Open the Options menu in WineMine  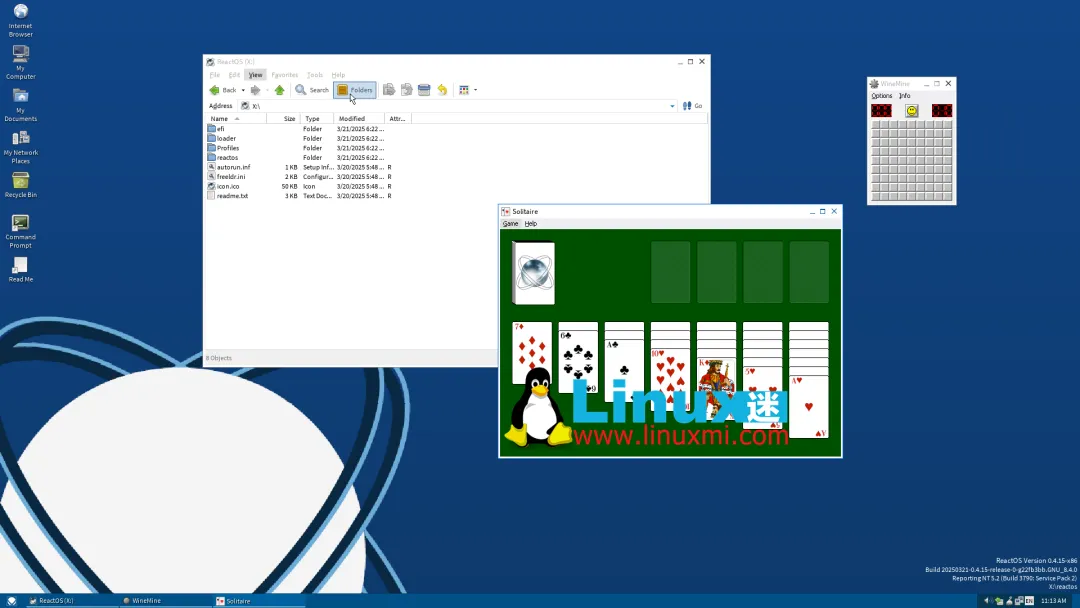click(x=882, y=96)
